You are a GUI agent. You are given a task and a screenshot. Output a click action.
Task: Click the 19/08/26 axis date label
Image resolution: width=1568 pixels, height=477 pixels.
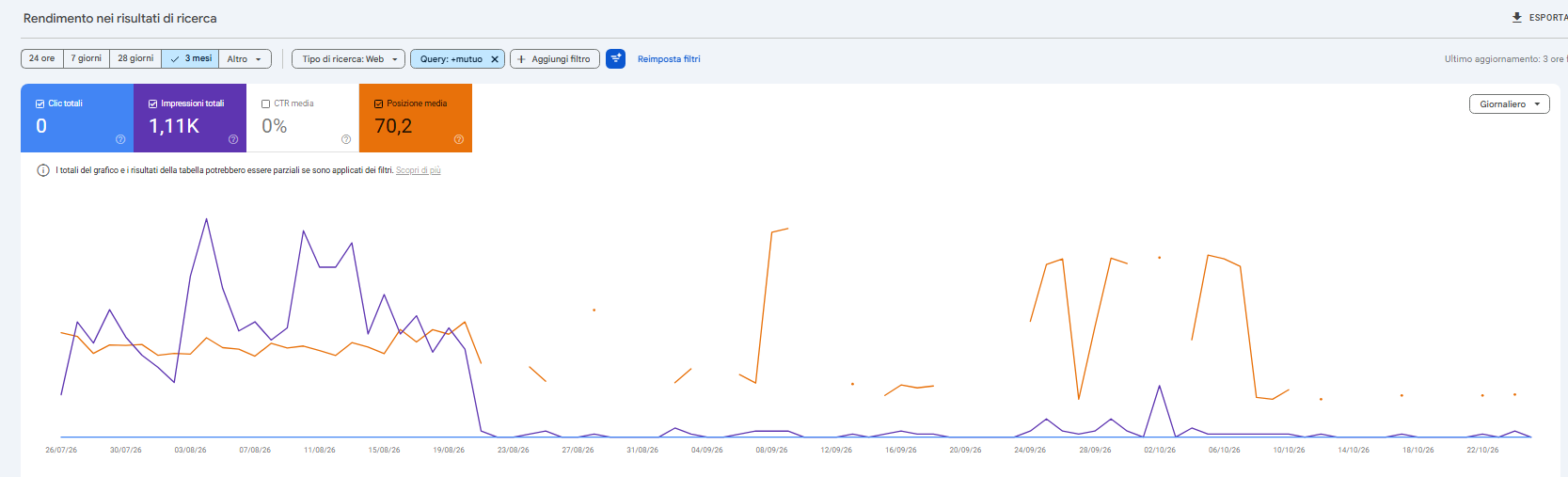pyautogui.click(x=449, y=451)
